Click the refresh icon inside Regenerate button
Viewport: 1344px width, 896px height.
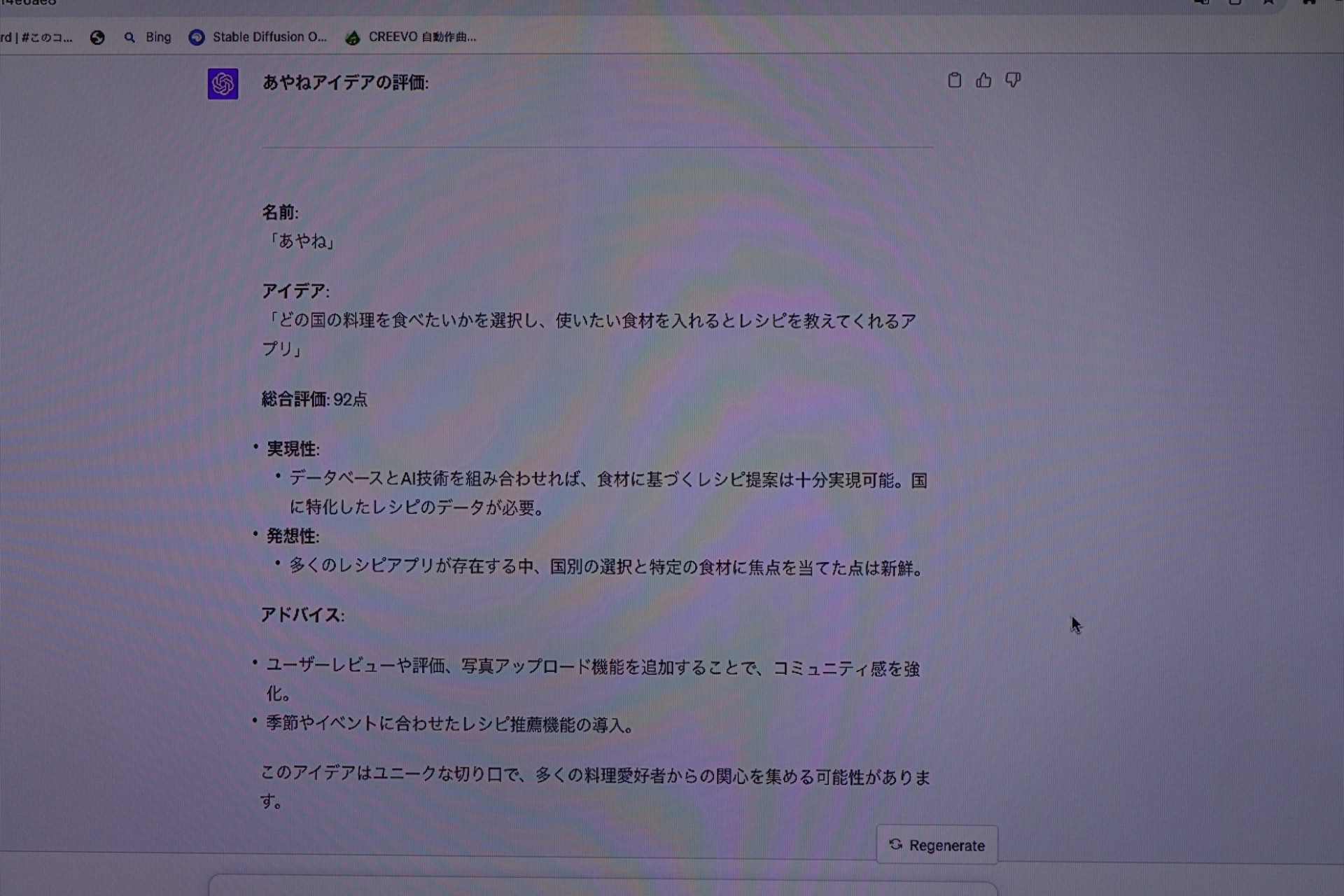895,845
